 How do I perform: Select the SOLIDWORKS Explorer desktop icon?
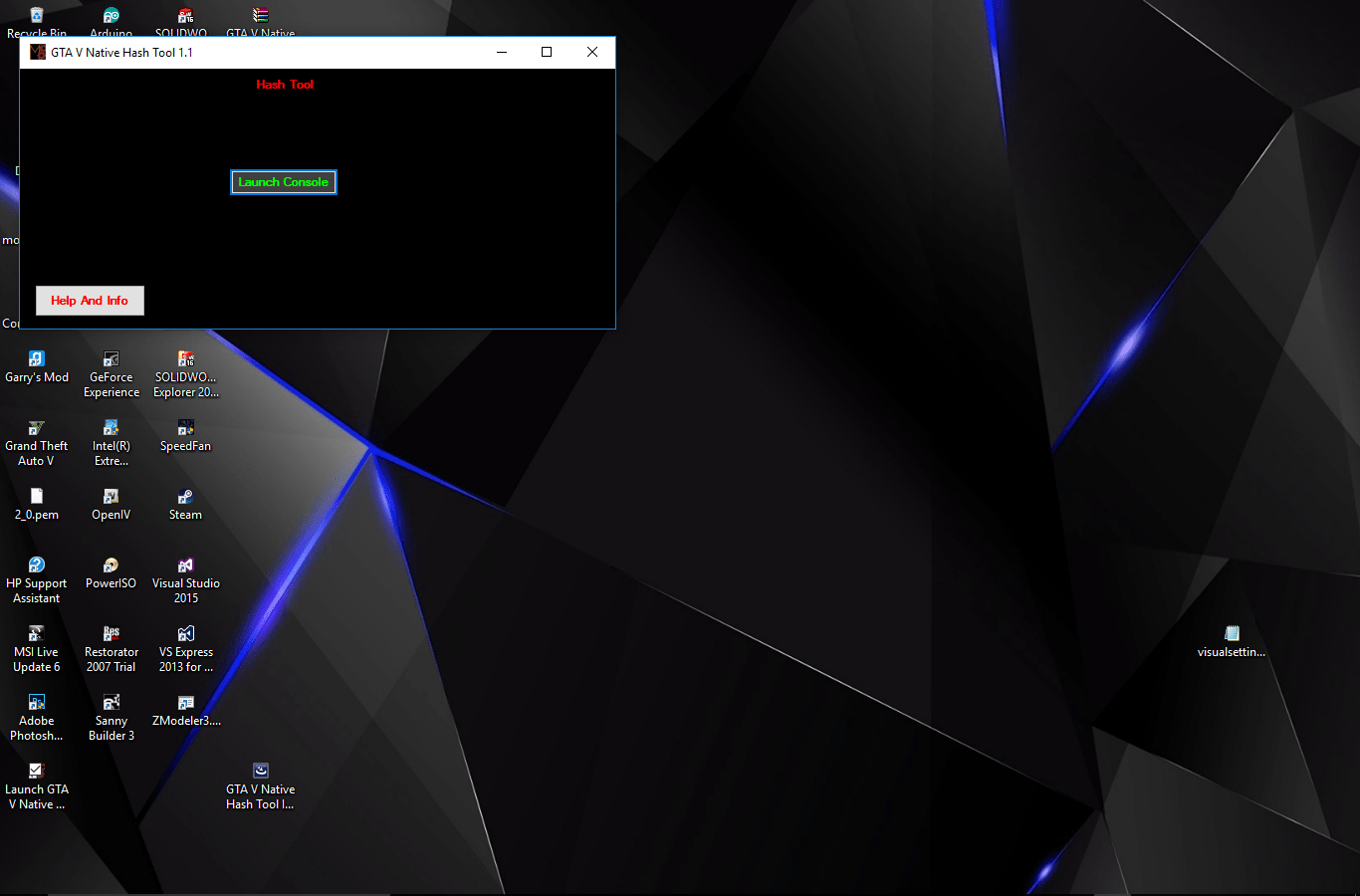click(x=186, y=374)
